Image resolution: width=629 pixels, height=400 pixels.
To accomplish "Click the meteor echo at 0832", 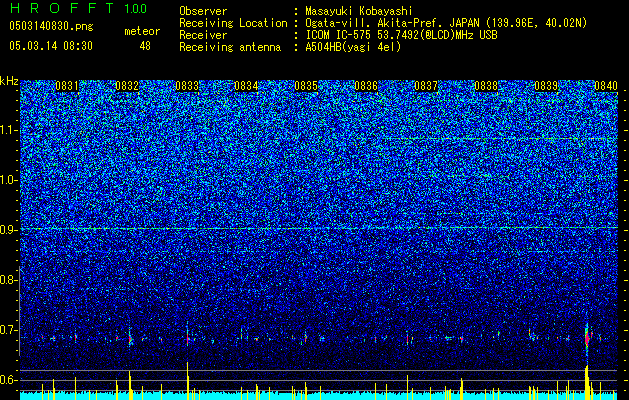I will (x=130, y=338).
